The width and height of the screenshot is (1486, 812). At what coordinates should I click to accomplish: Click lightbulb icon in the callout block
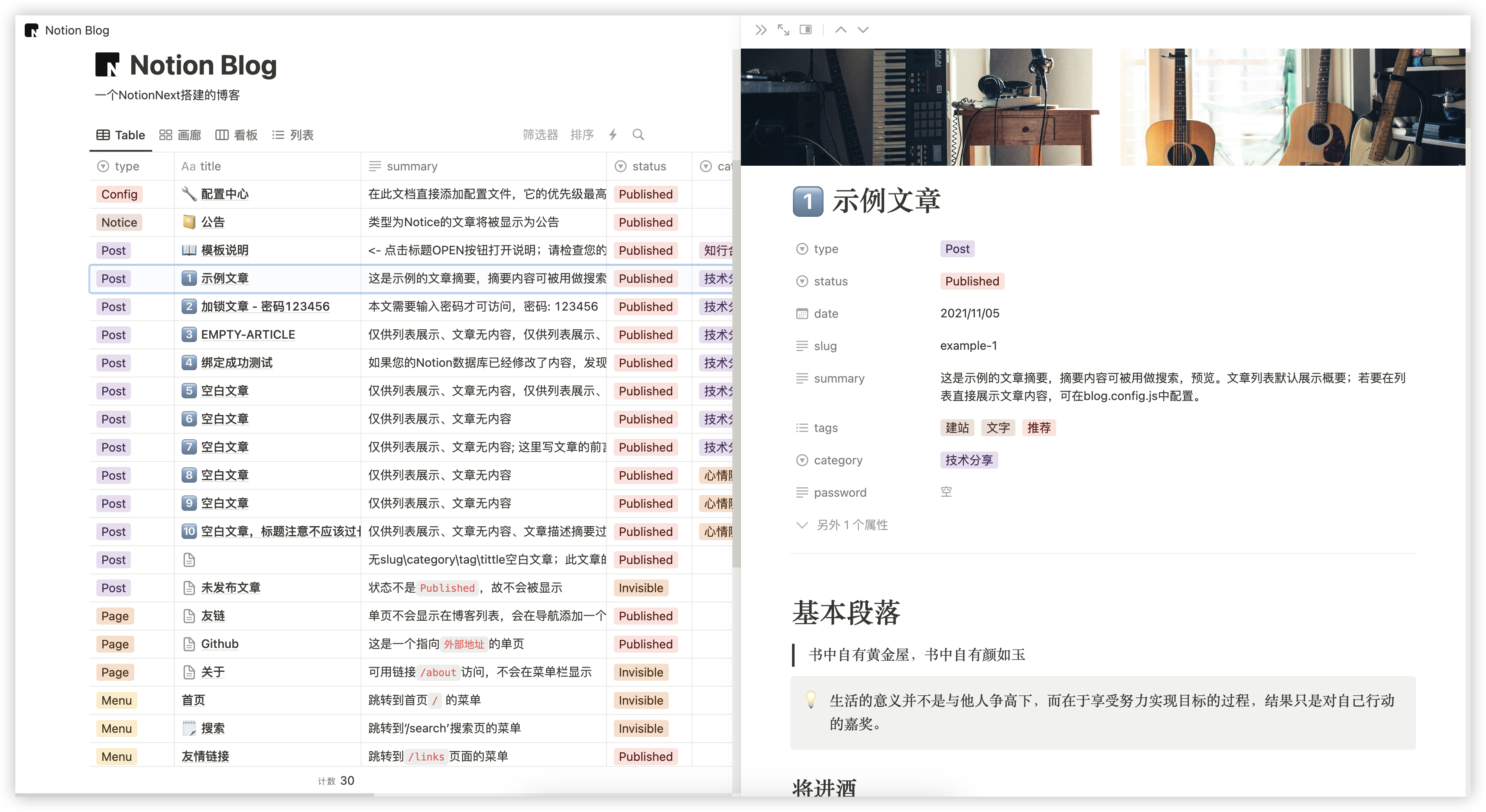(x=811, y=700)
